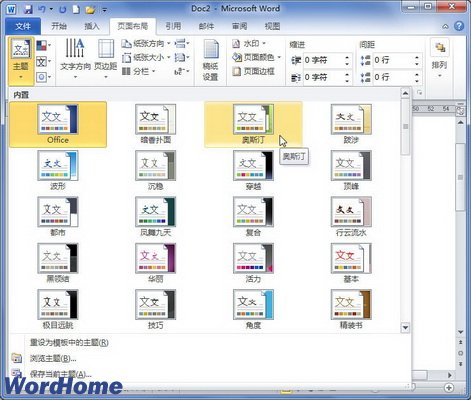Switch to the 插入 tab
Viewport: 471px width, 400px height.
pos(92,26)
